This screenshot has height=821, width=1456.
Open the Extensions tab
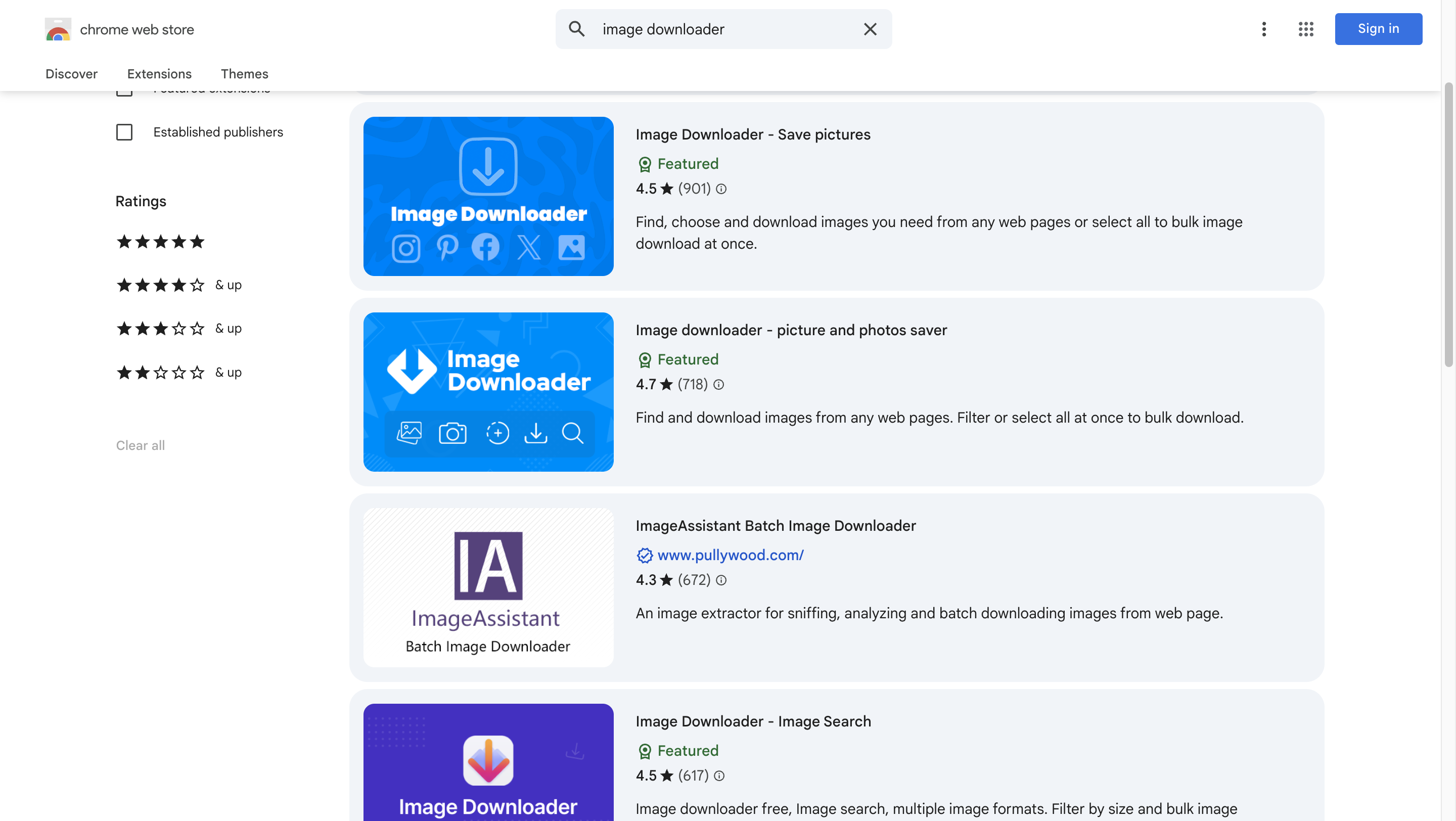point(159,74)
